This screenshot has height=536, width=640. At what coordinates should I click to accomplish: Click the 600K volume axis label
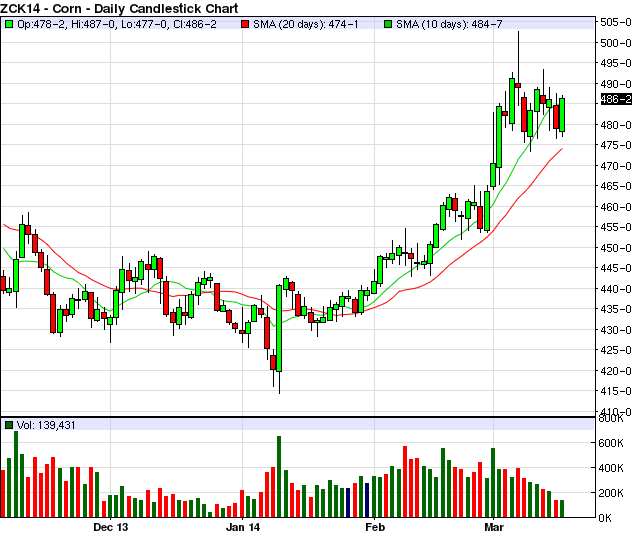tap(611, 443)
